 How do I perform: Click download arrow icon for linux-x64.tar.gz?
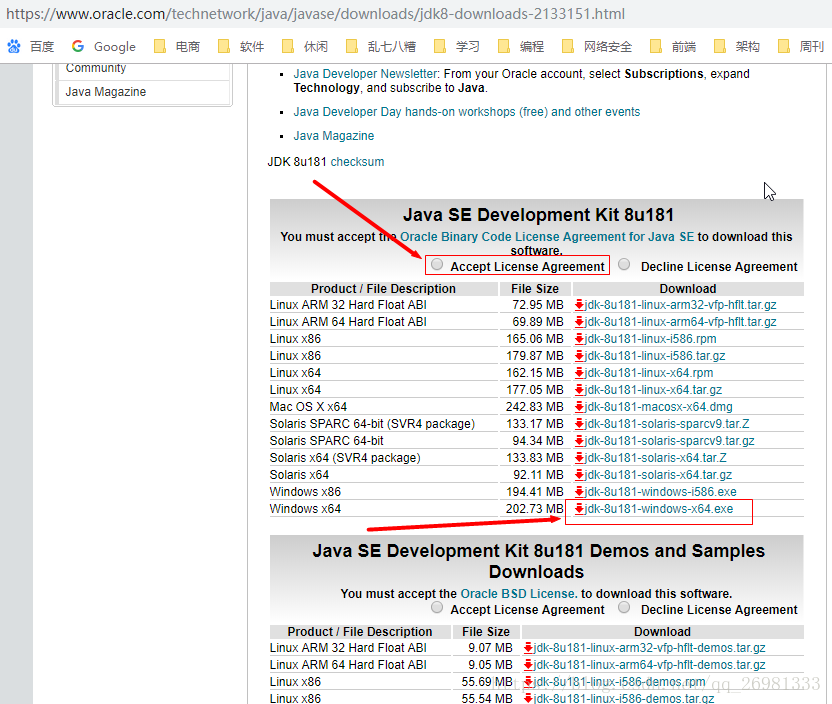(579, 390)
